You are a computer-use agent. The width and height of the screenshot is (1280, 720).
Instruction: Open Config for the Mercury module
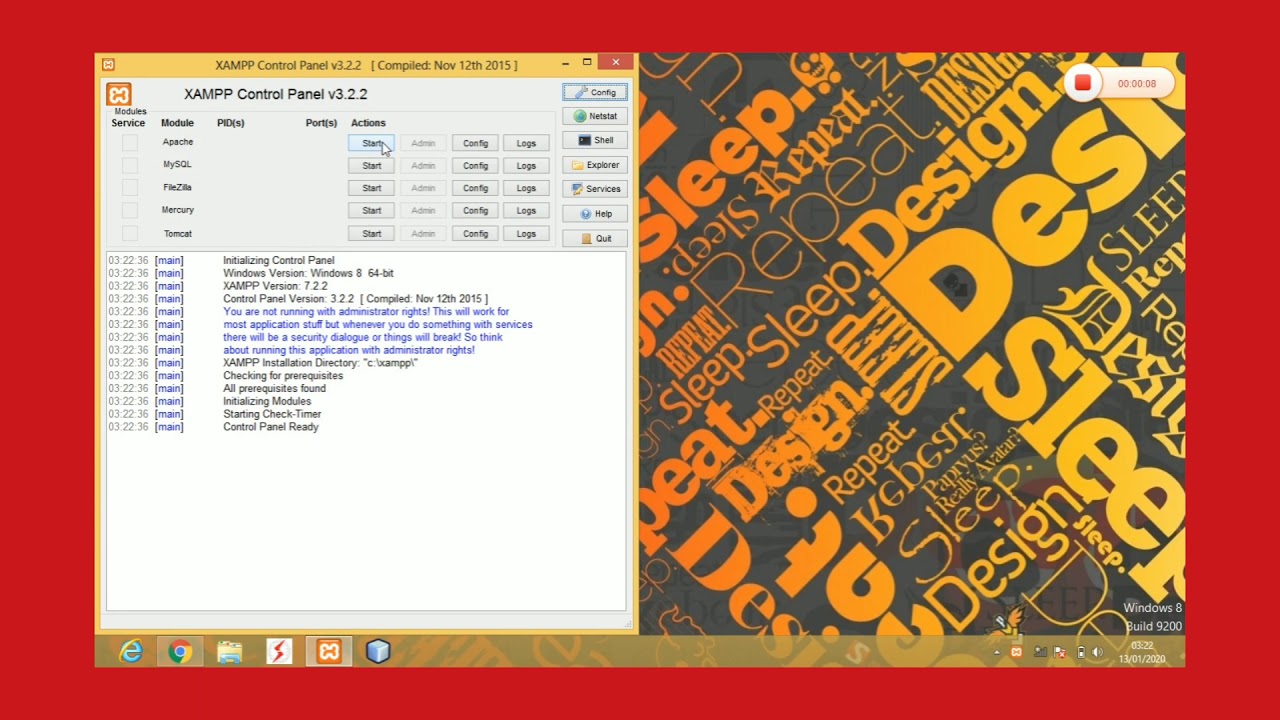[x=475, y=211]
